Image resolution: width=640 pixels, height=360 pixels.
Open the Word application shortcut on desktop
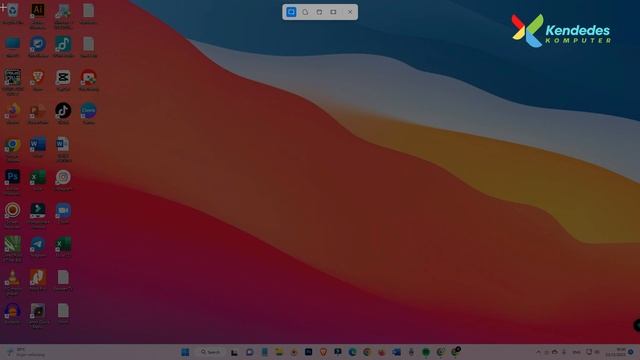click(x=38, y=147)
